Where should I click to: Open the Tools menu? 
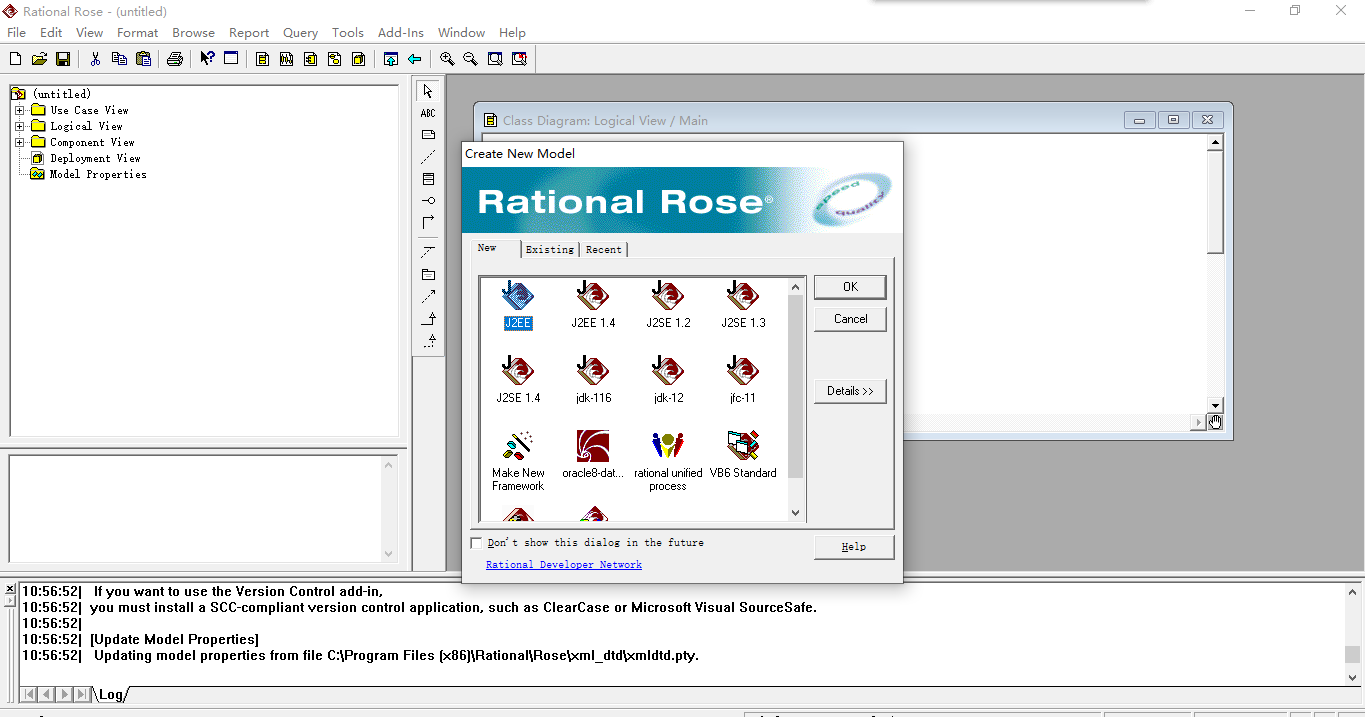coord(347,32)
